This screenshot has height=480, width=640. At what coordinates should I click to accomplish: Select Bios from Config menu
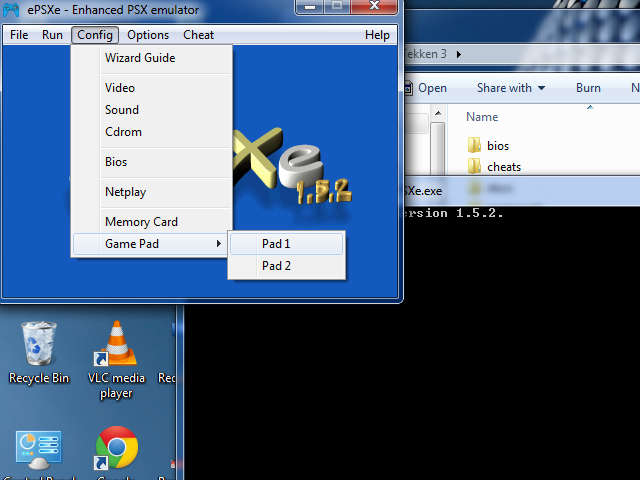(x=151, y=162)
